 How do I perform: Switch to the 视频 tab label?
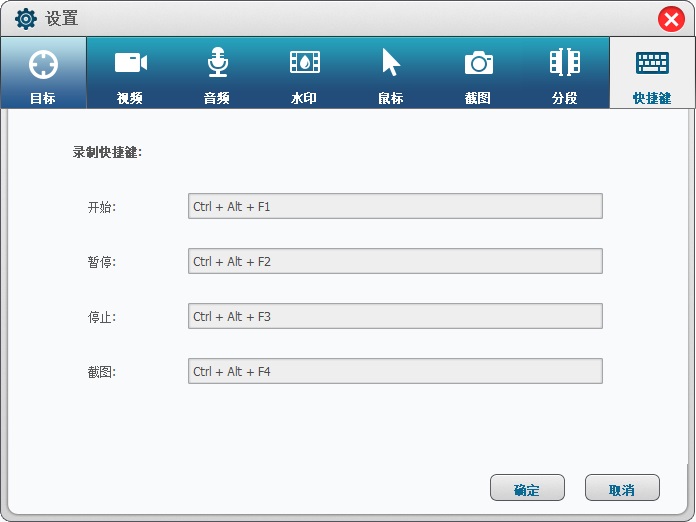[x=130, y=98]
